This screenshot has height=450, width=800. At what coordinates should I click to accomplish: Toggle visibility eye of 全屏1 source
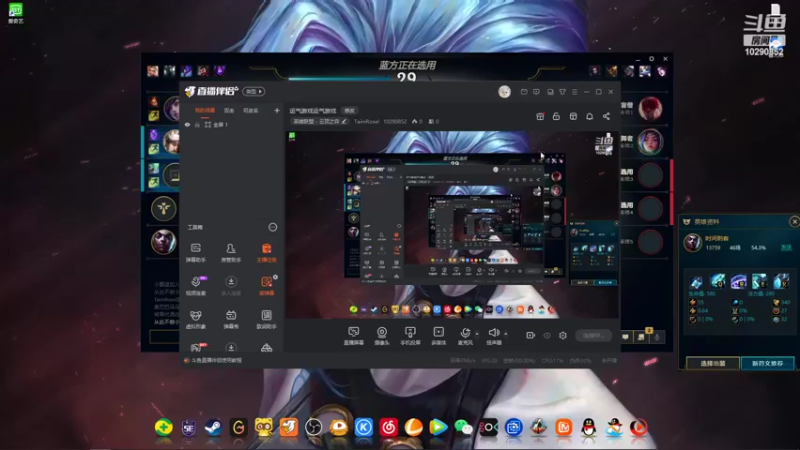coord(187,124)
